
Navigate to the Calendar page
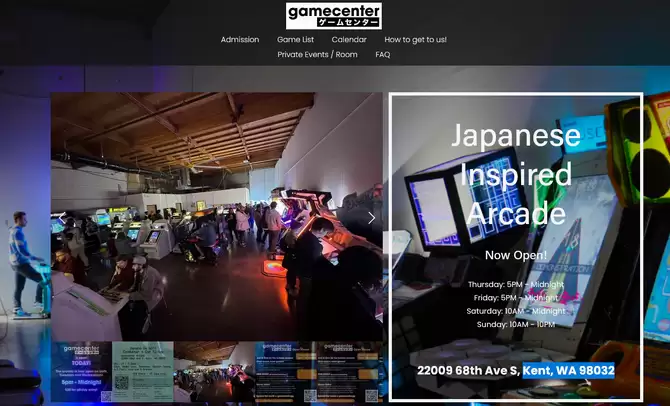click(x=349, y=40)
